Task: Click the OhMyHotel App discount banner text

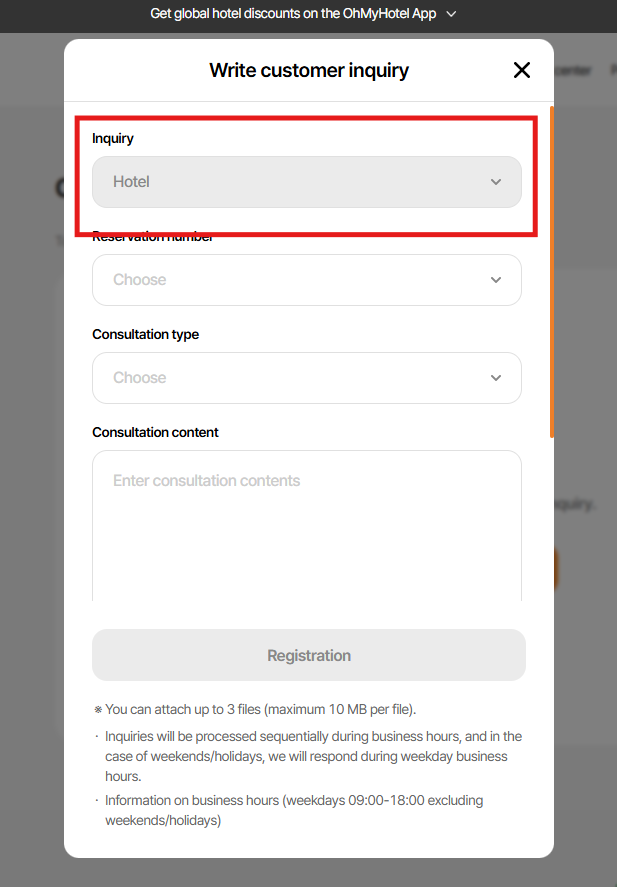Action: (x=293, y=14)
